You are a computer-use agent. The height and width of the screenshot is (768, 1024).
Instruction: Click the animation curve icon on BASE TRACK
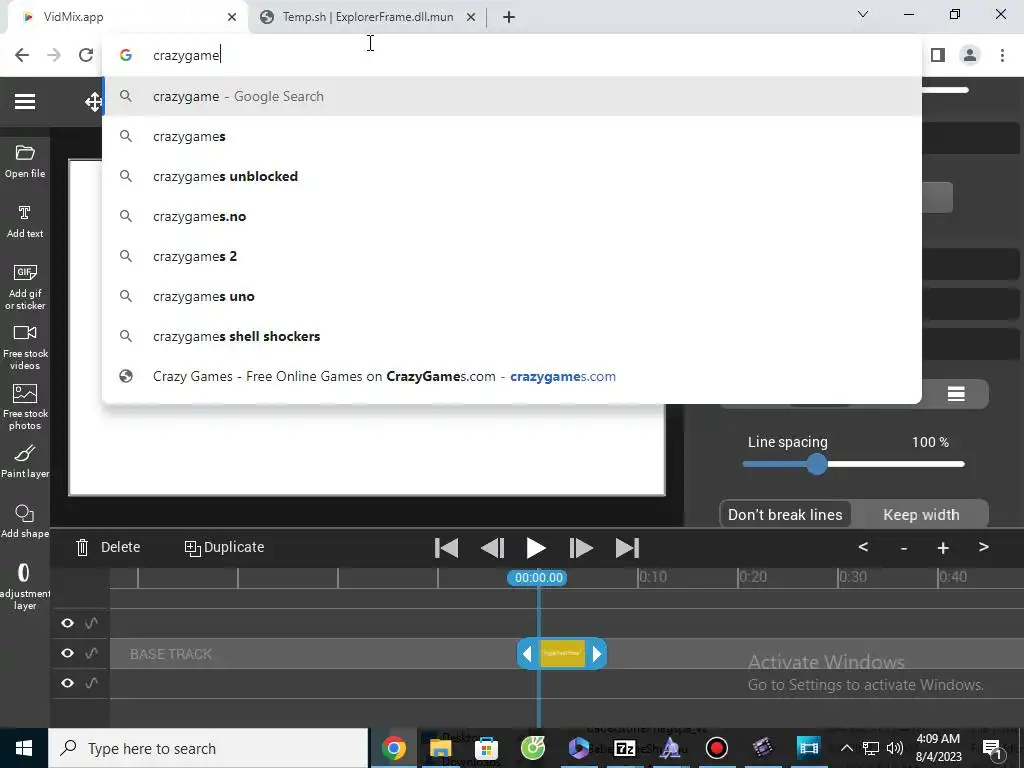click(91, 653)
